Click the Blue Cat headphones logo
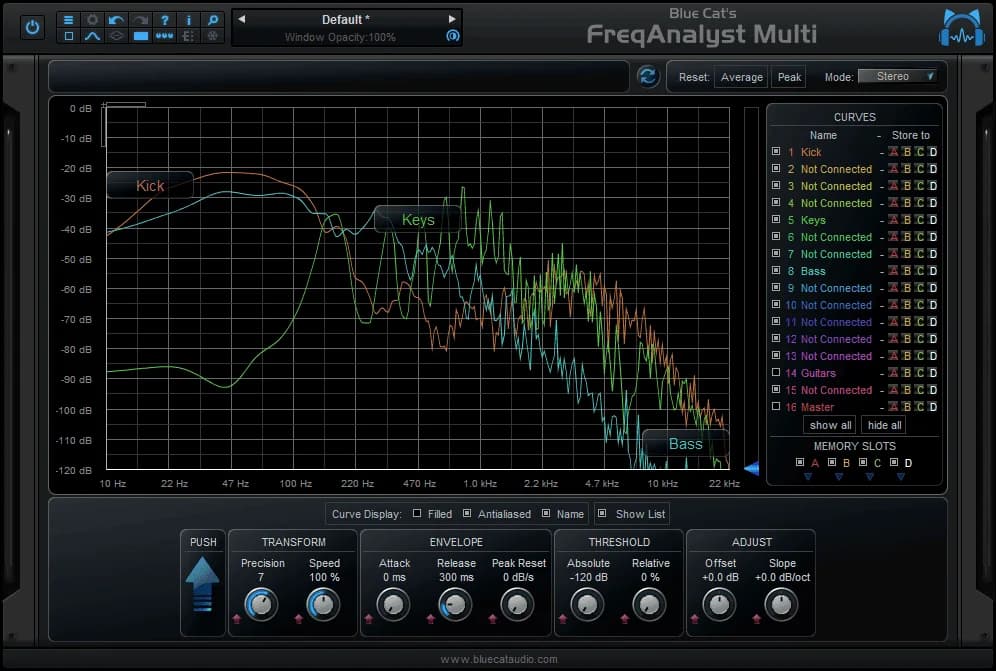Viewport: 996px width, 671px height. point(961,29)
